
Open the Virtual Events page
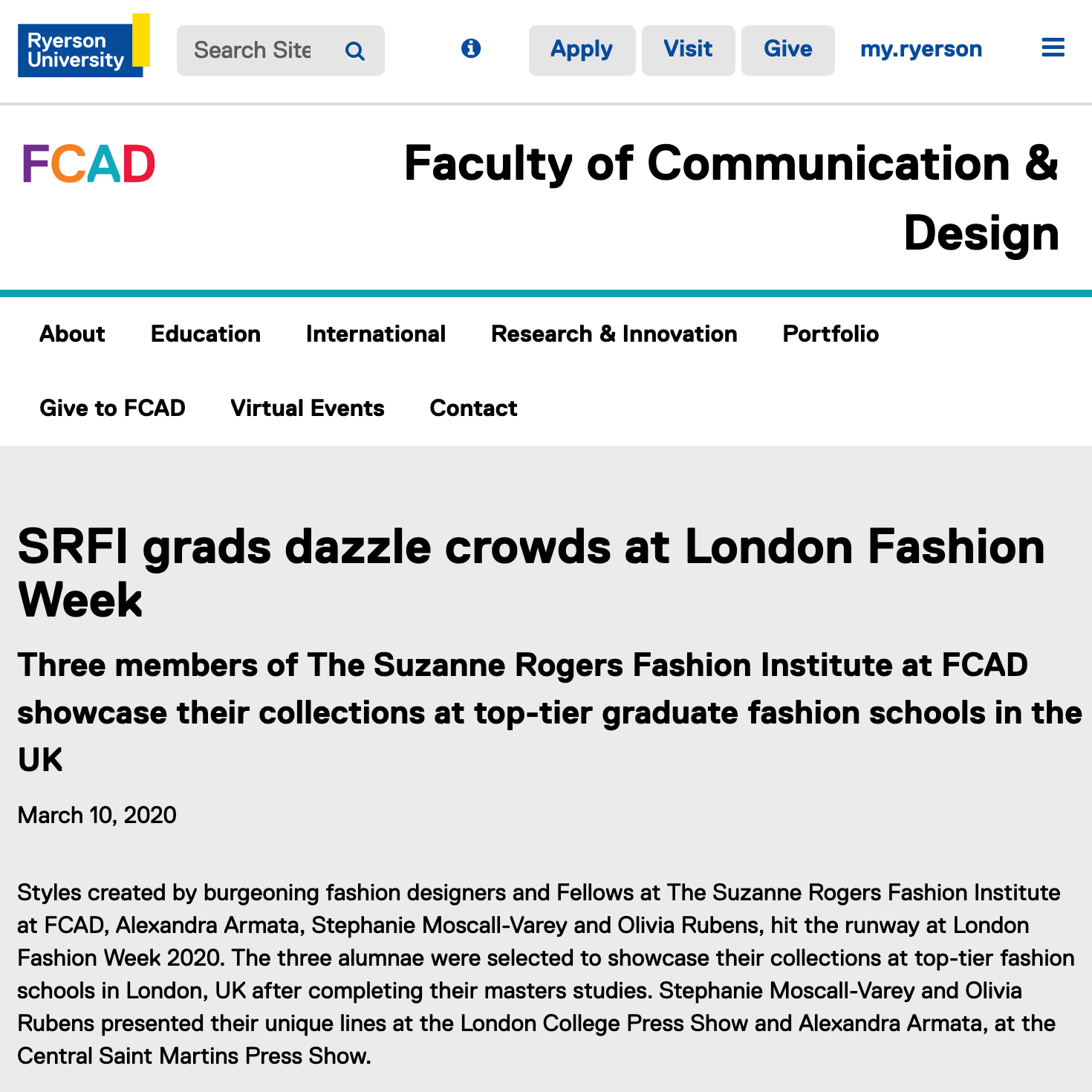click(307, 409)
